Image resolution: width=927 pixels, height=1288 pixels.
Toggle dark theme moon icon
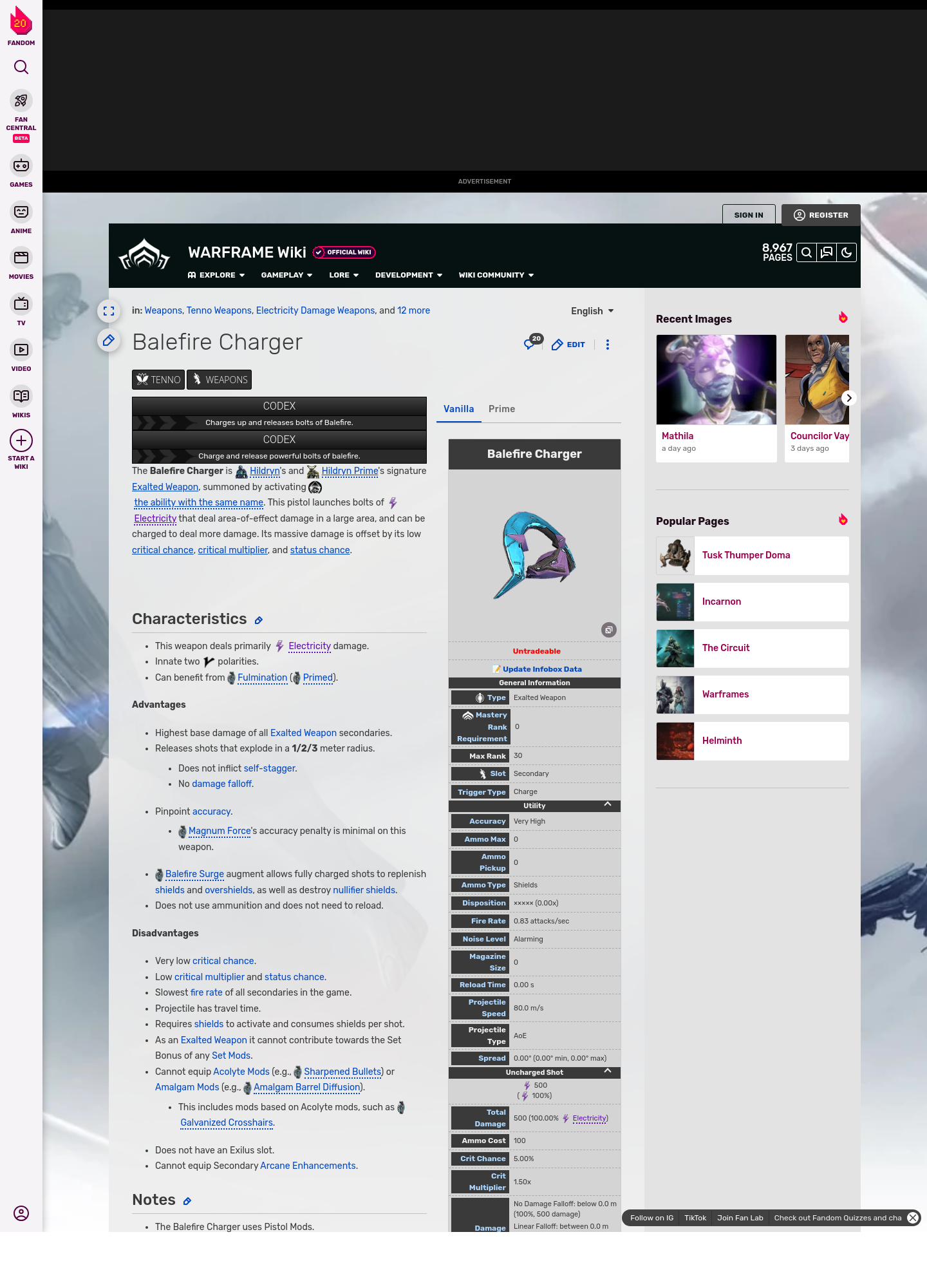click(x=847, y=252)
